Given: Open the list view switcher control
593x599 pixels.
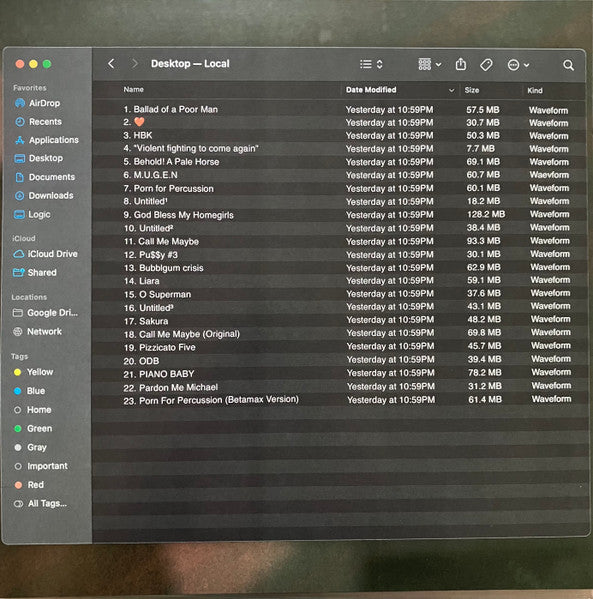Looking at the screenshot, I should 371,64.
